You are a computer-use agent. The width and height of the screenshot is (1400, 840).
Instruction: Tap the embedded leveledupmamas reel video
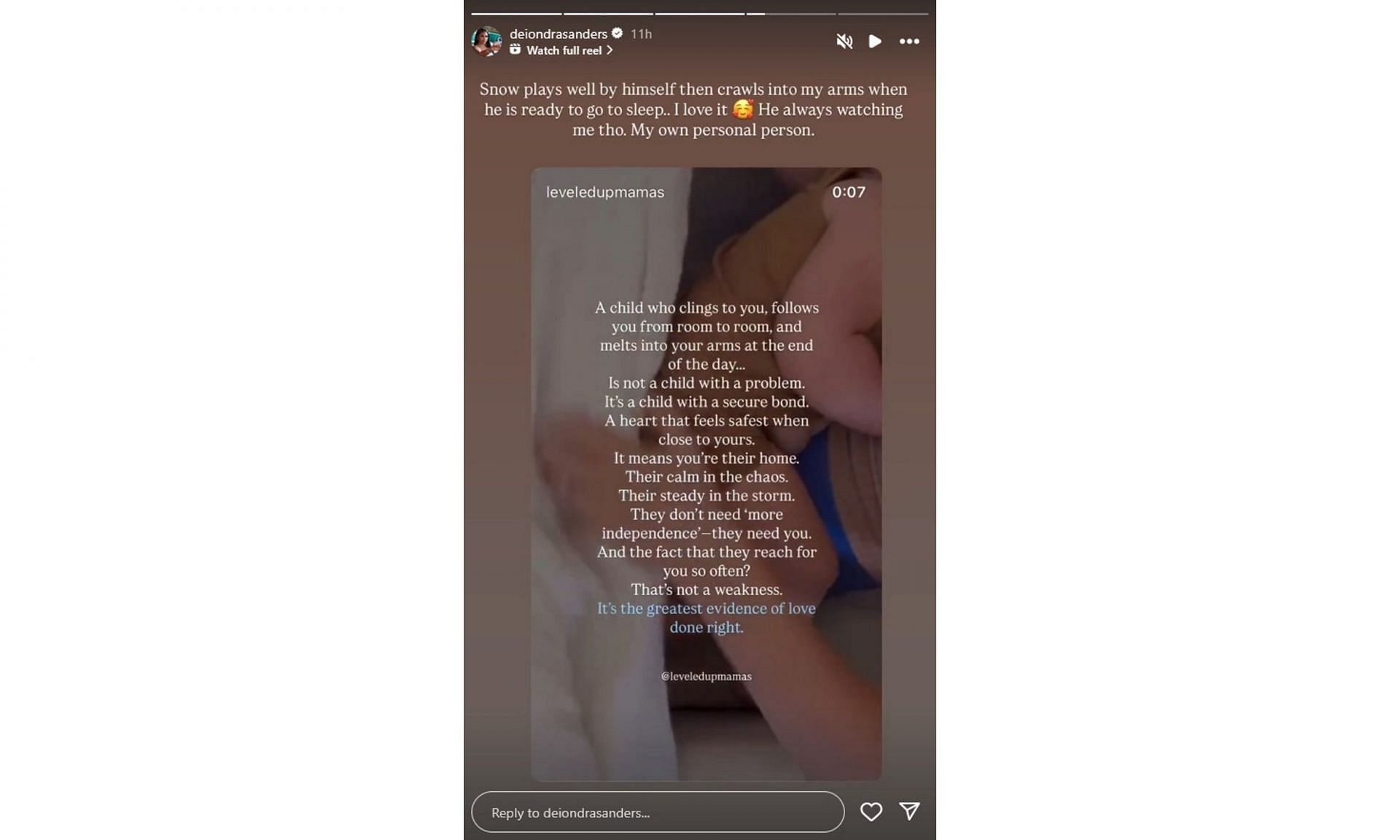pos(706,474)
